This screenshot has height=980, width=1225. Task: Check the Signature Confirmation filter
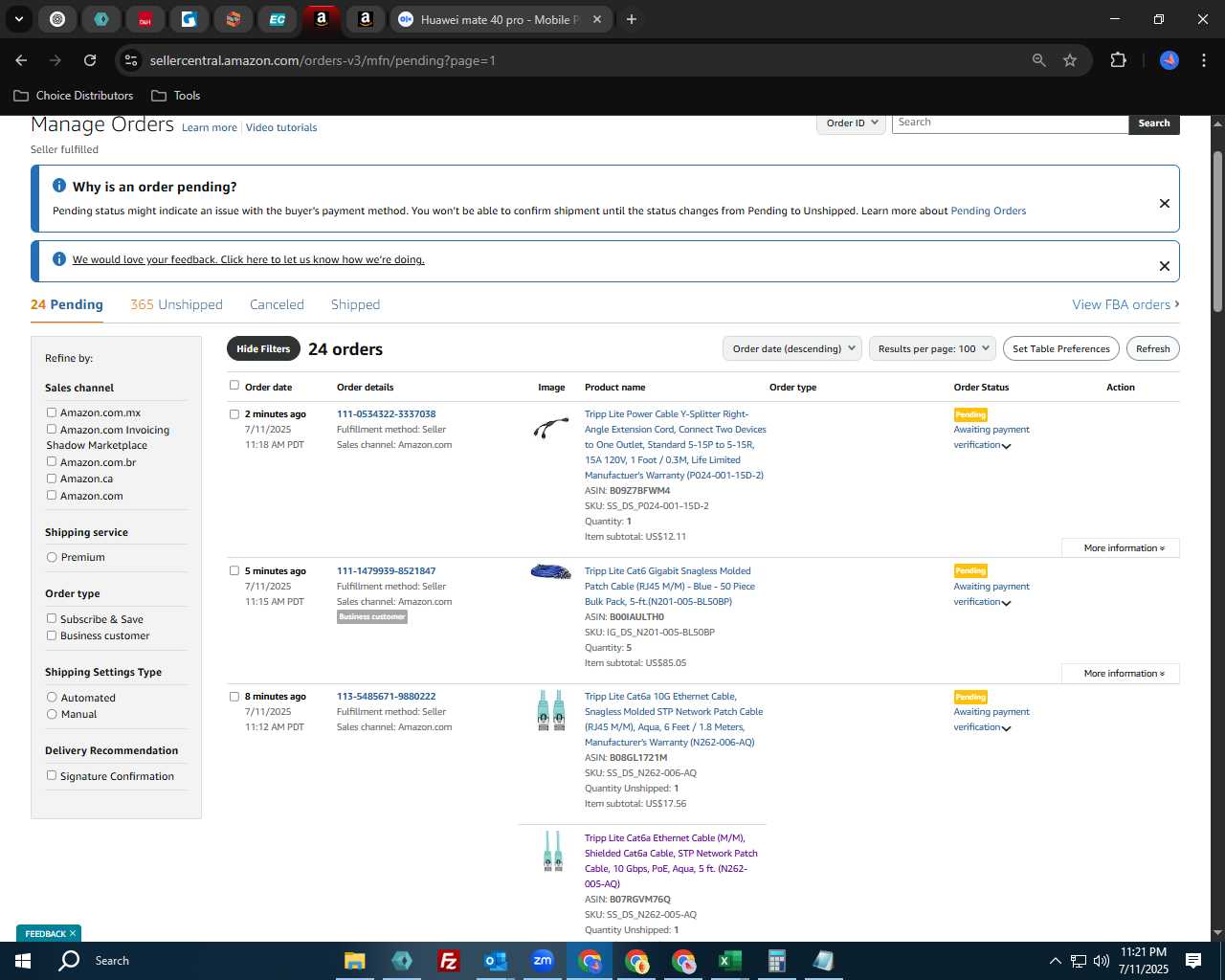(52, 776)
